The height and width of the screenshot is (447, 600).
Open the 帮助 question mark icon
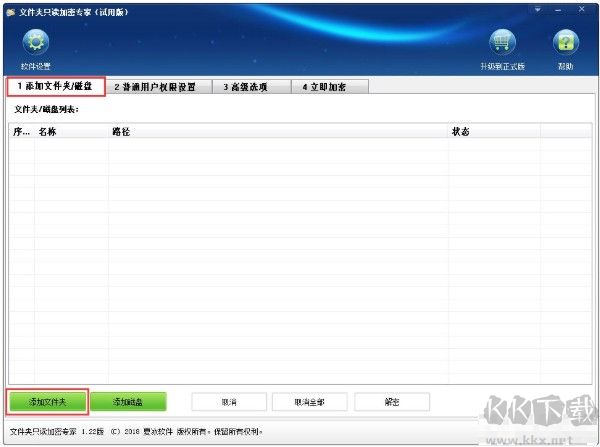(566, 42)
